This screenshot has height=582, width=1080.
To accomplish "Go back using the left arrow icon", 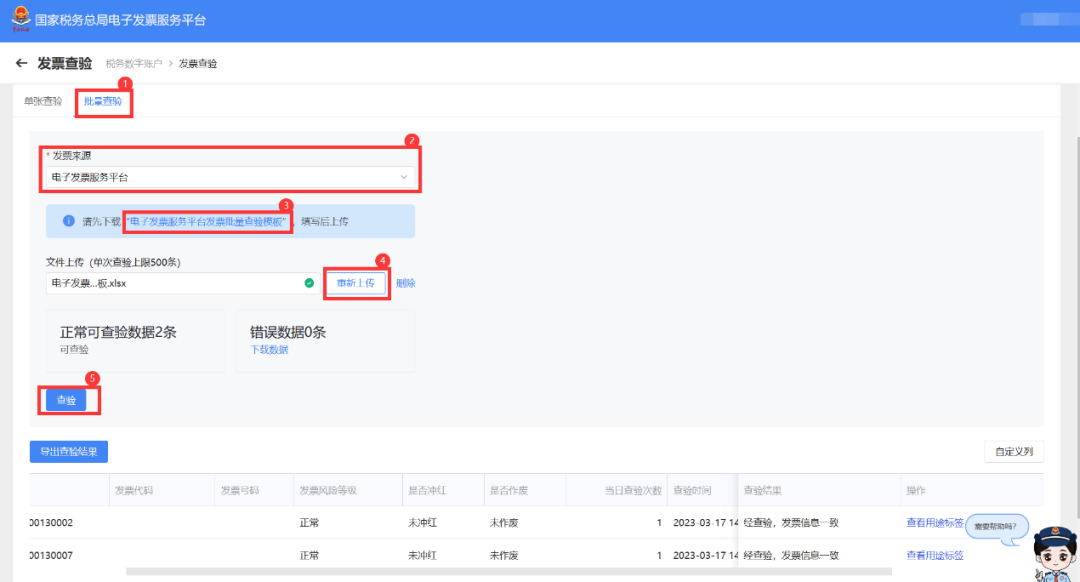I will [x=21, y=63].
